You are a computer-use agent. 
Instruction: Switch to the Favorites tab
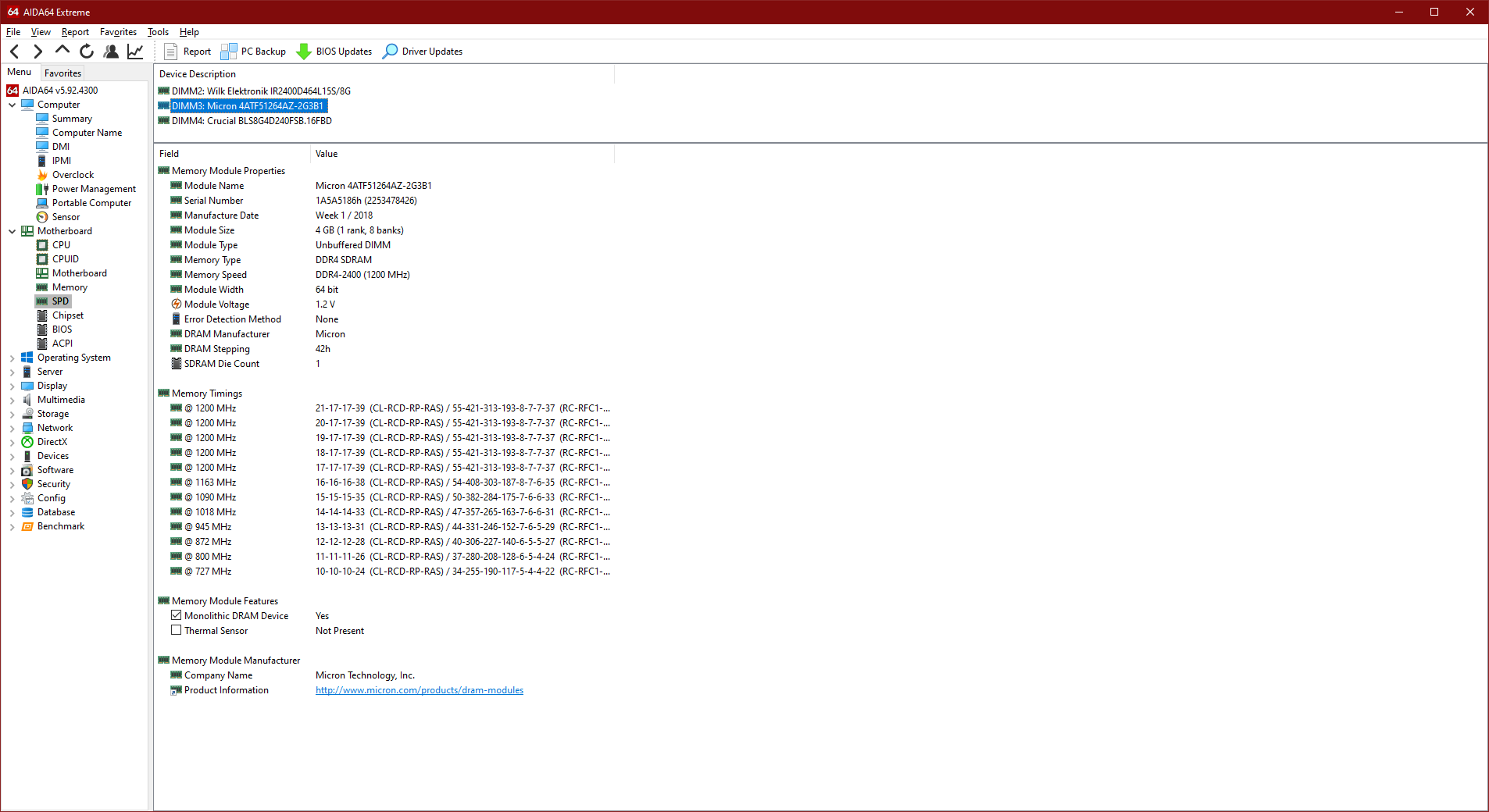point(62,73)
